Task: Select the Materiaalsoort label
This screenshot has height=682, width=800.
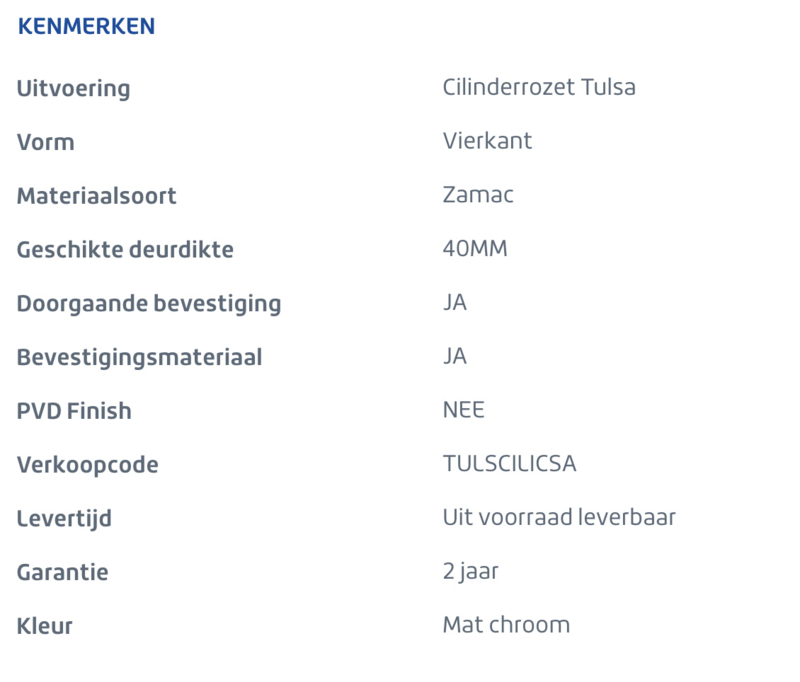Action: coord(96,196)
